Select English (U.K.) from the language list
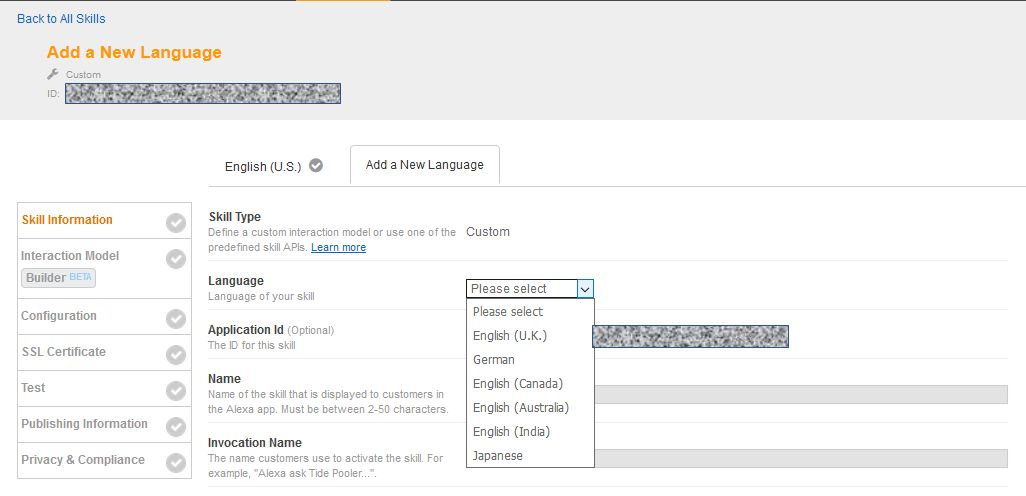 [510, 336]
